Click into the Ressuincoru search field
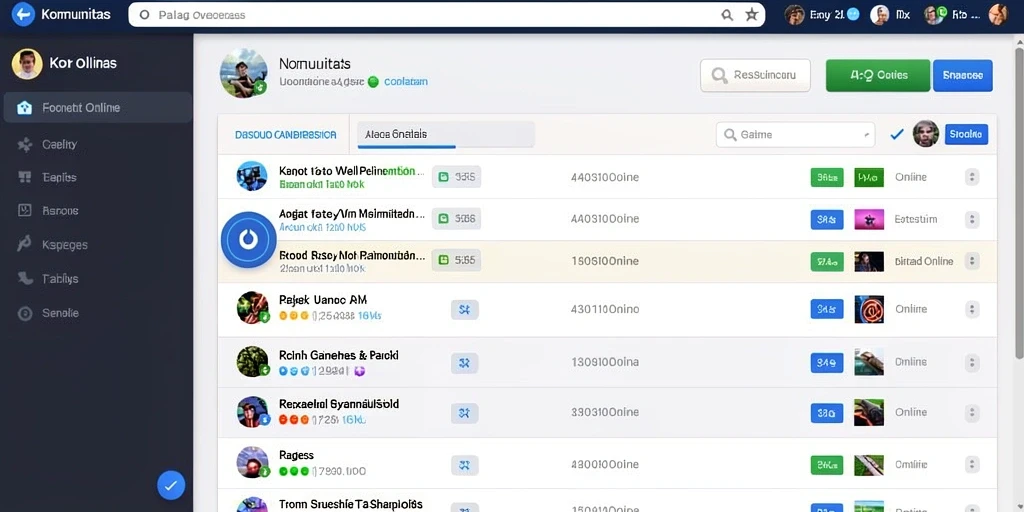Viewport: 1024px width, 512px height. pyautogui.click(x=755, y=75)
